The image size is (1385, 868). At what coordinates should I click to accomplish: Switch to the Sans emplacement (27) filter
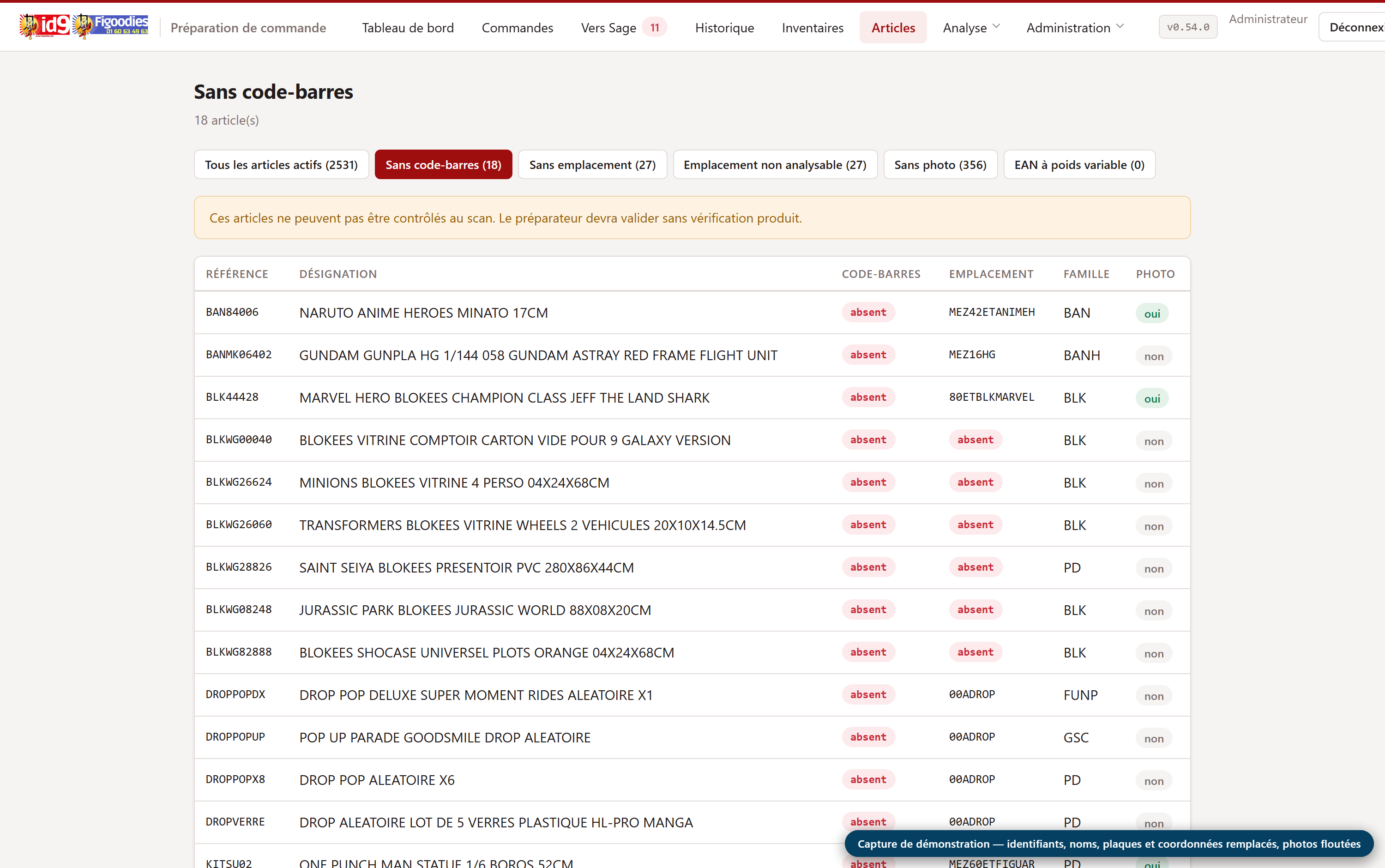point(592,165)
